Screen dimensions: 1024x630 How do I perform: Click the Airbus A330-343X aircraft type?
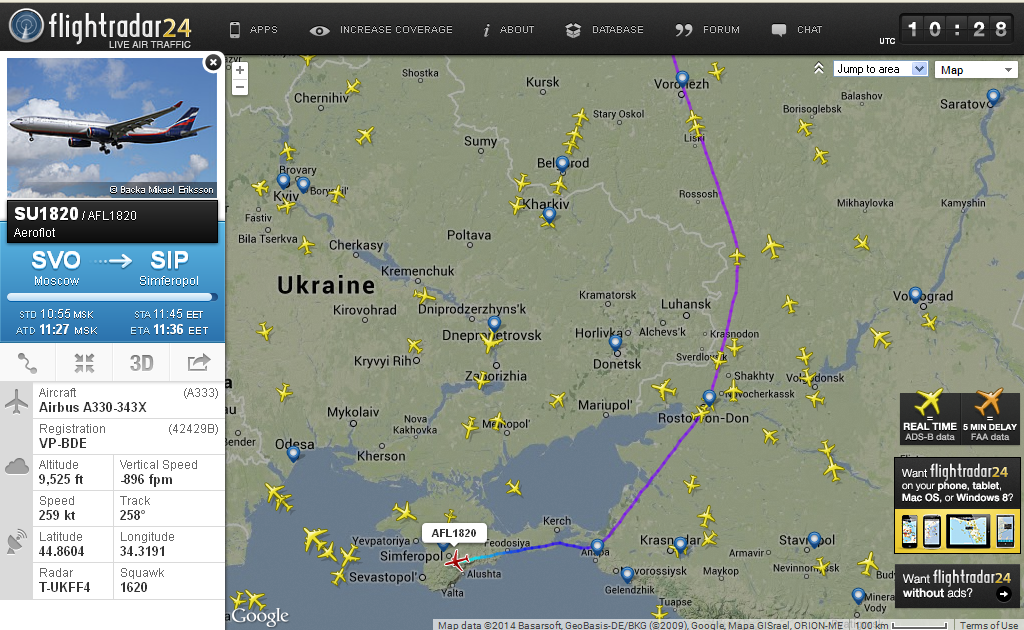(x=93, y=407)
